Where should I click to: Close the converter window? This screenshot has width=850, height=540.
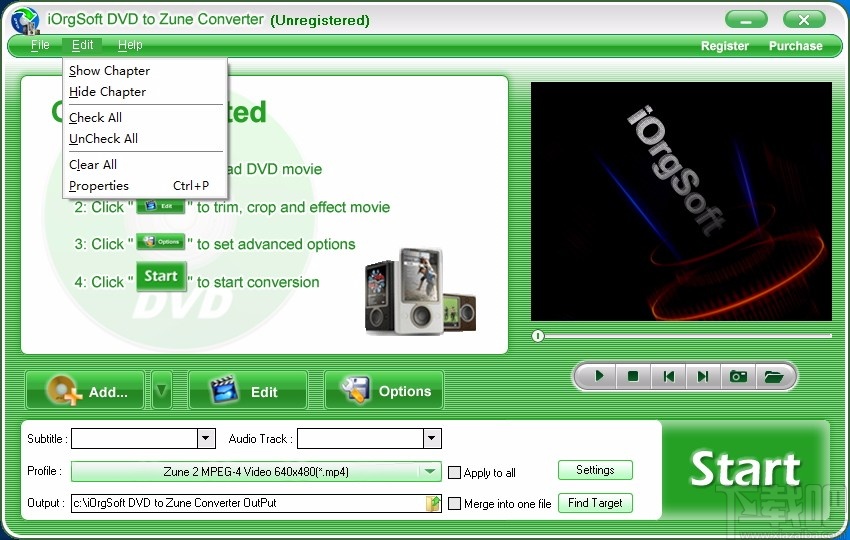pyautogui.click(x=804, y=20)
